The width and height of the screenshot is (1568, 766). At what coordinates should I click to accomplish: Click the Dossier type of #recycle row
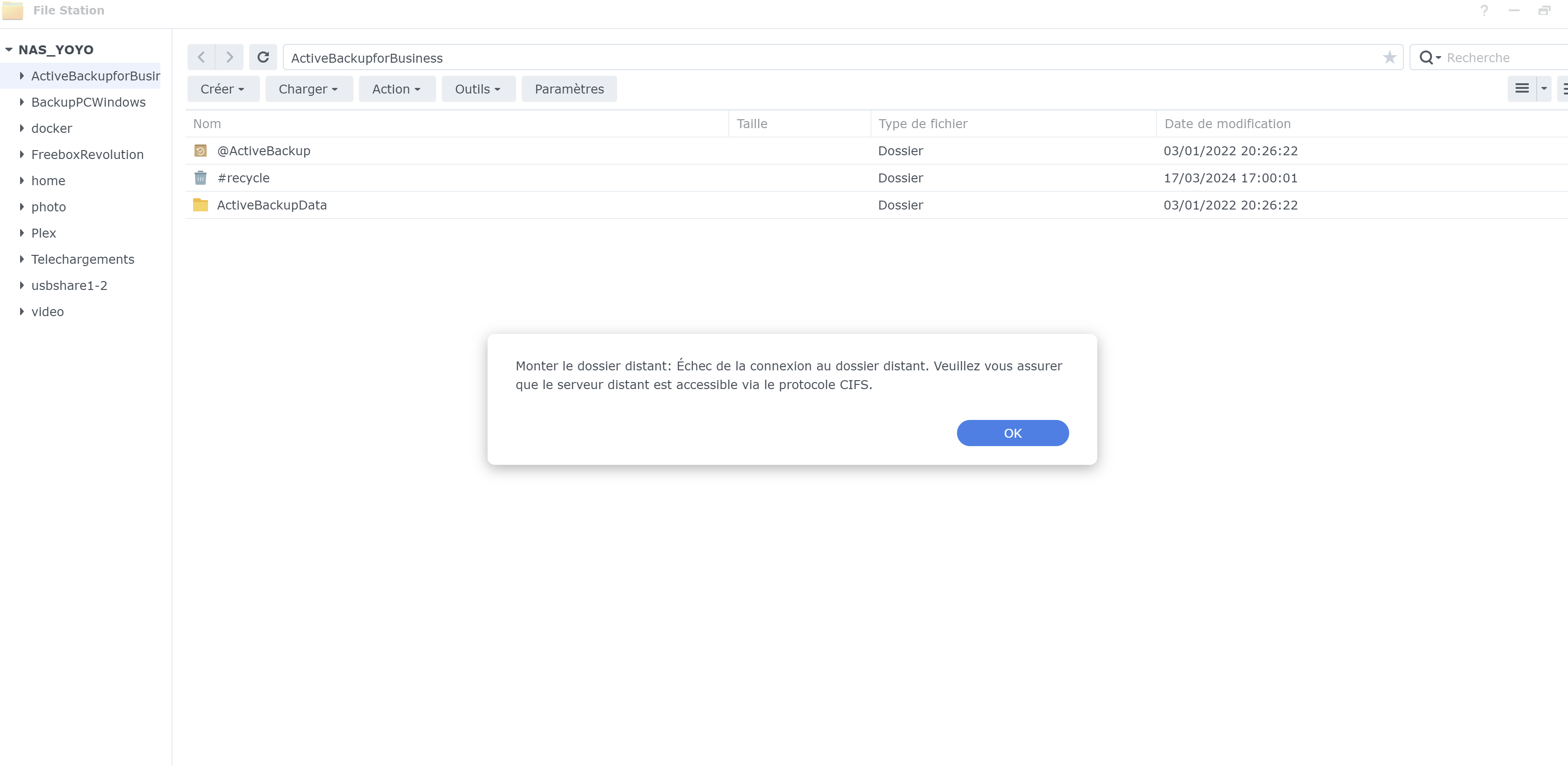[900, 178]
